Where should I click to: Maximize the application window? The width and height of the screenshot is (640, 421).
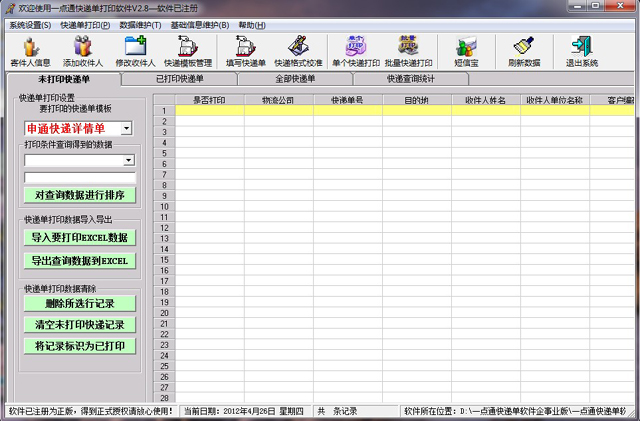click(596, 6)
